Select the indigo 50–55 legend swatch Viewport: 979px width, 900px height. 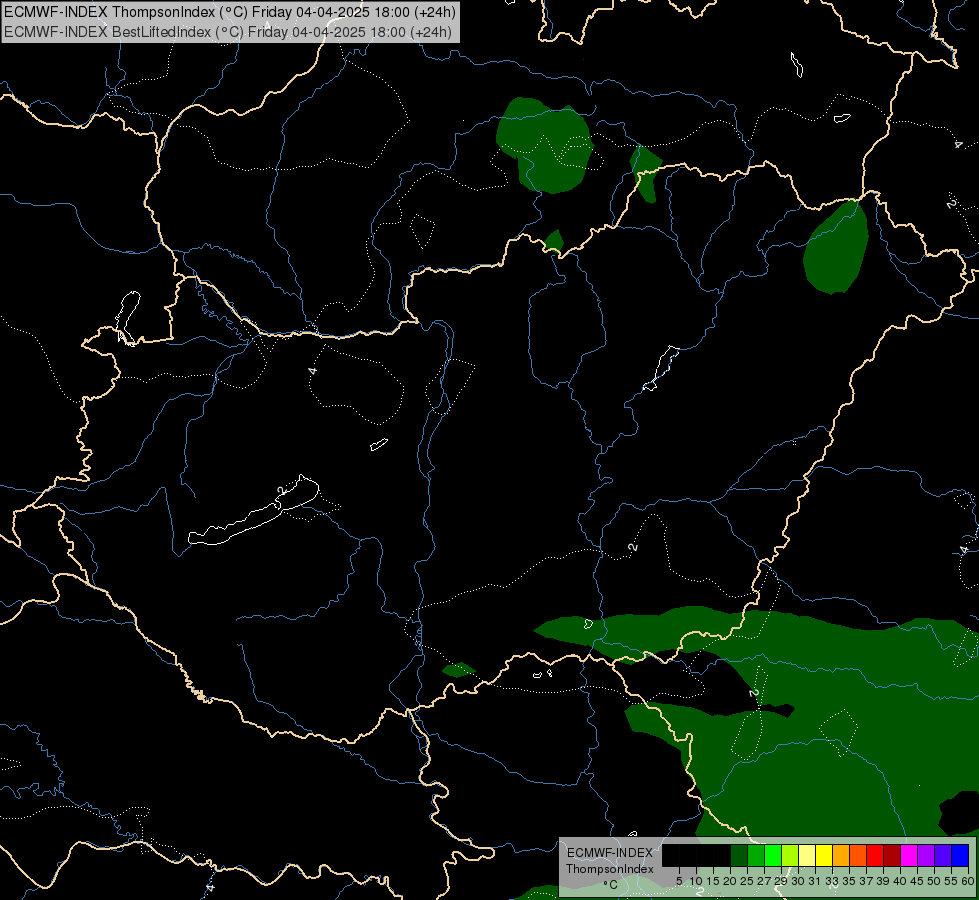coord(943,855)
